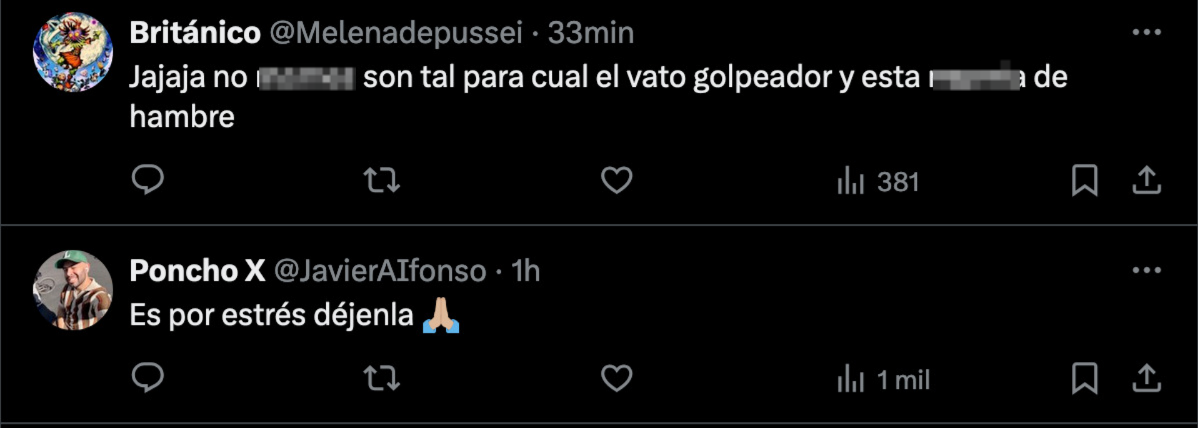
Task: Share Poncho X's tweet
Action: (1146, 378)
